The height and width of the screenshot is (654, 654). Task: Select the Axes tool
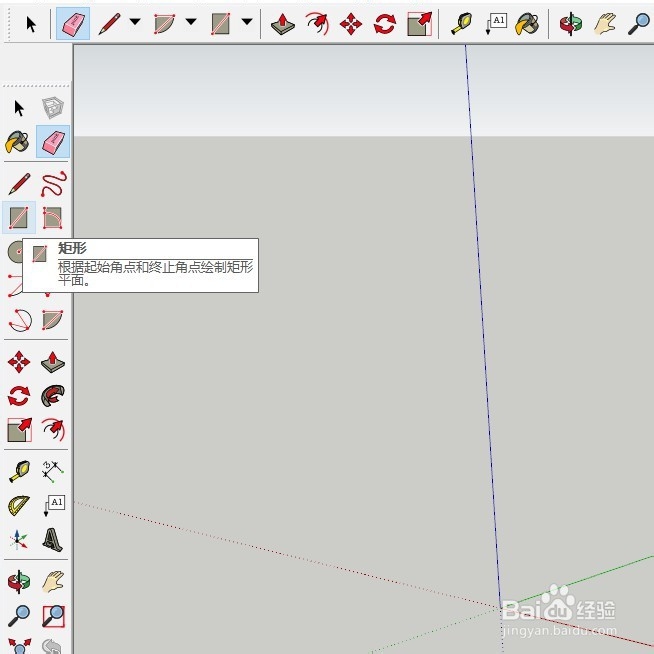point(18,540)
